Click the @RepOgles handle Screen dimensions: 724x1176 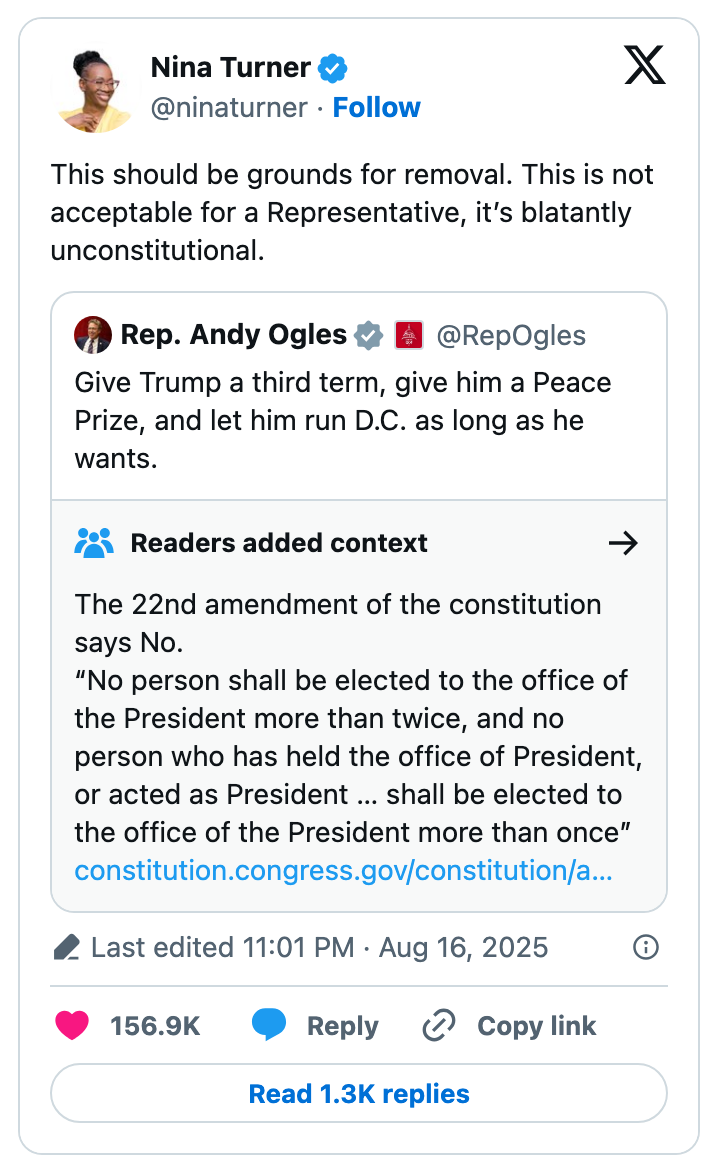tap(511, 335)
